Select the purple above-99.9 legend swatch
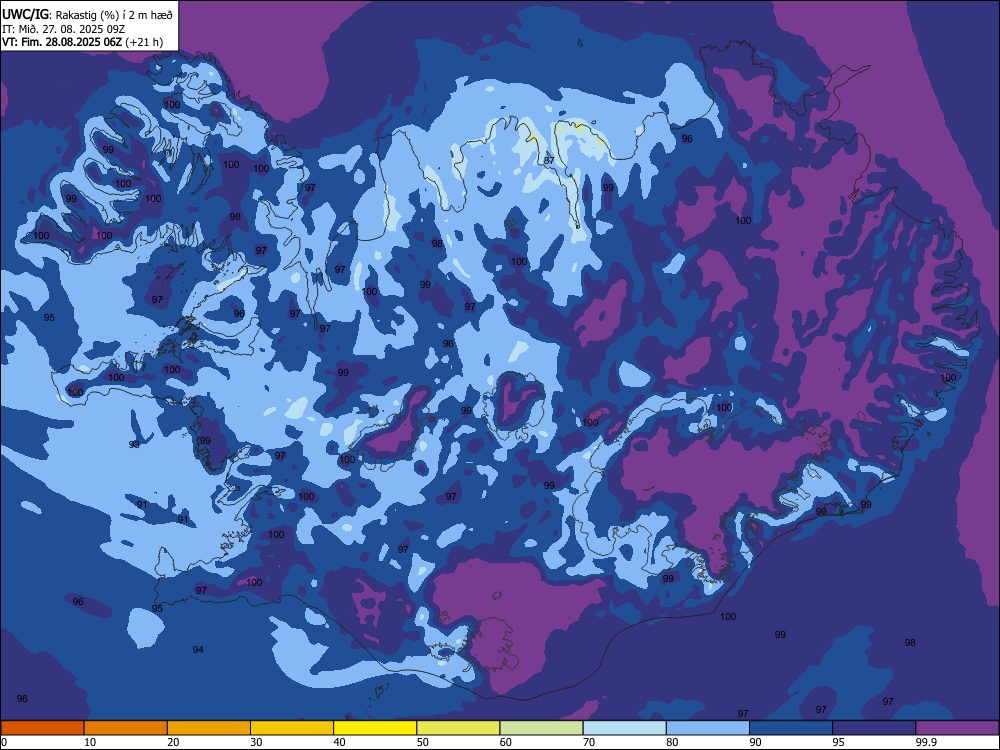Image resolution: width=1000 pixels, height=750 pixels. tap(957, 728)
